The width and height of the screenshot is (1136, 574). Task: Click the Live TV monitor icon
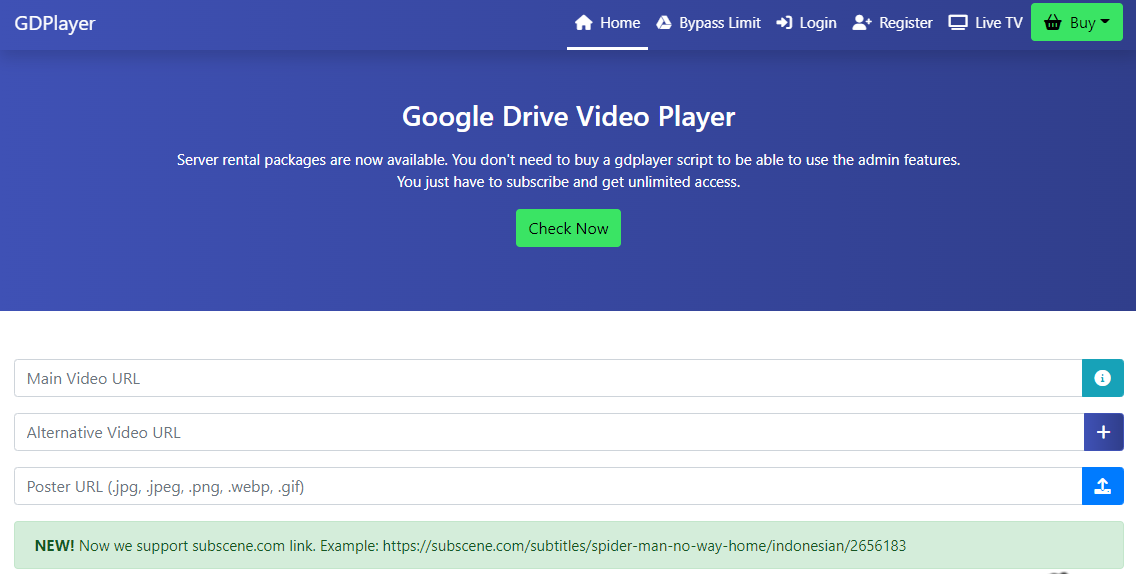click(x=958, y=23)
